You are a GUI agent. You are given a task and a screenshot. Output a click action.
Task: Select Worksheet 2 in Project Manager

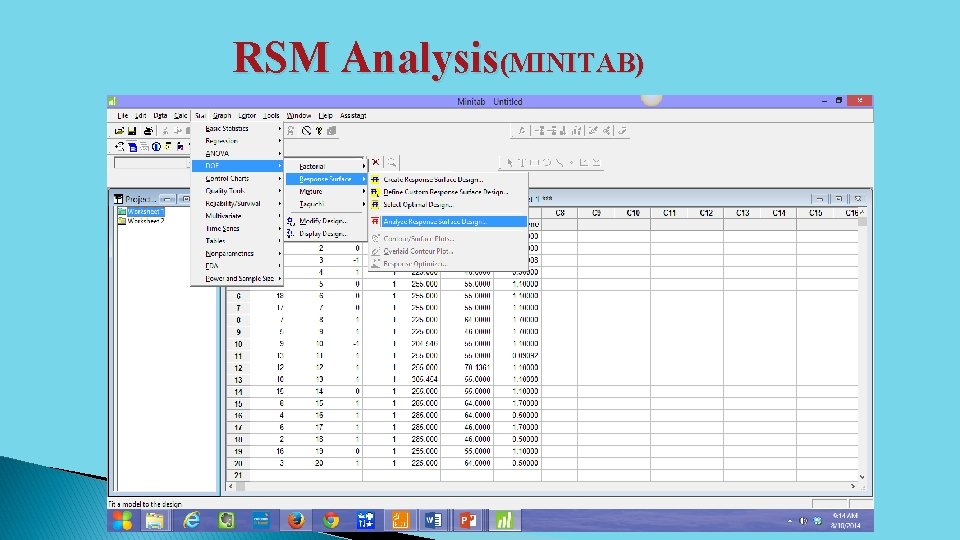(144, 220)
